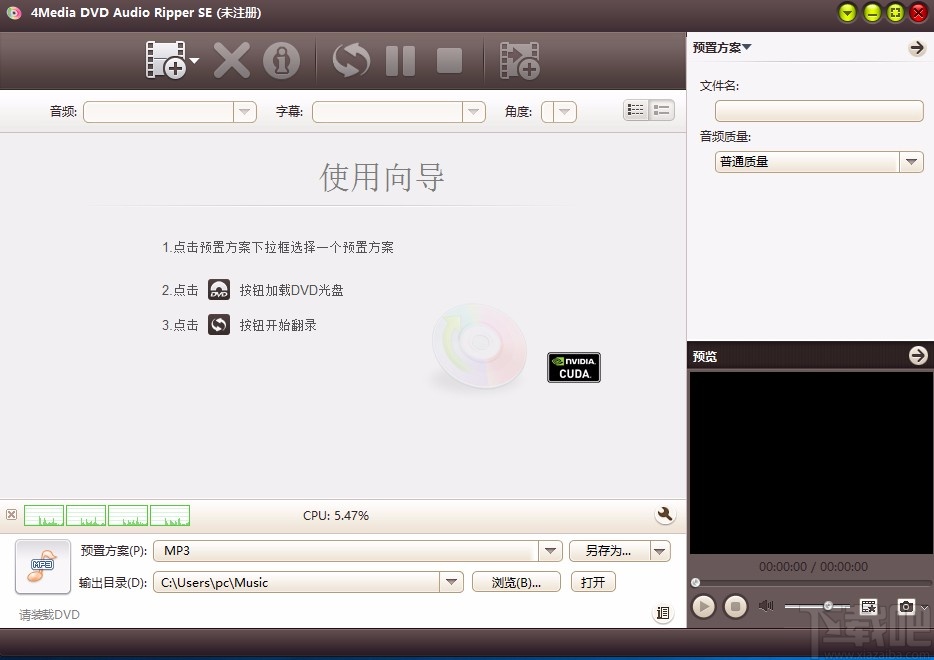Open the Load DVD disc icon
Image resolution: width=934 pixels, height=660 pixels.
pos(168,60)
